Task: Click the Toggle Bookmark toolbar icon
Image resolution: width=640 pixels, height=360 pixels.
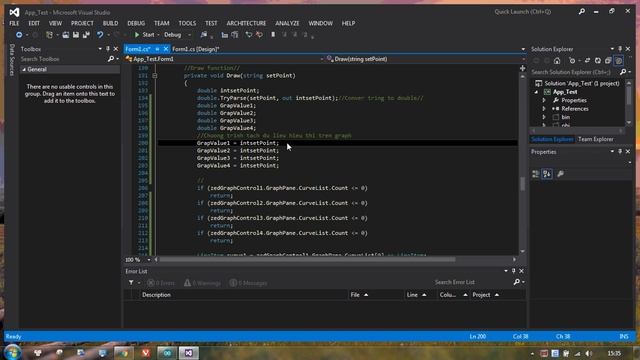Action: (273, 35)
